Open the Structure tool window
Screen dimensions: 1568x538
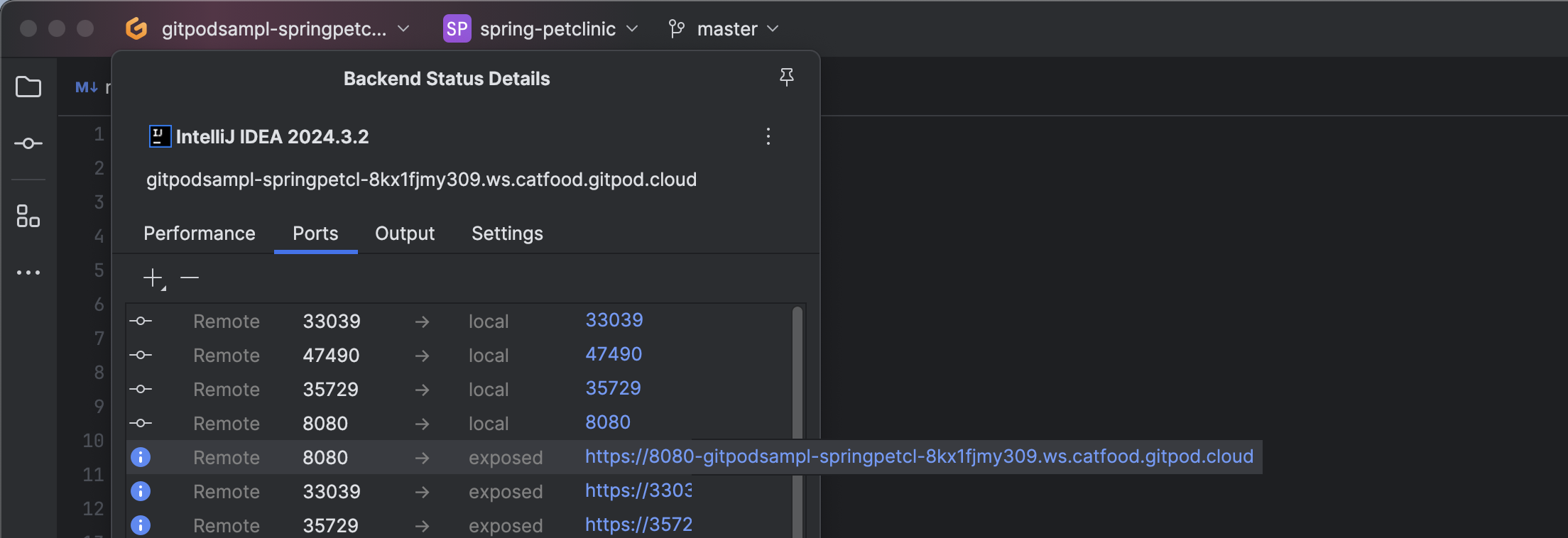(28, 216)
